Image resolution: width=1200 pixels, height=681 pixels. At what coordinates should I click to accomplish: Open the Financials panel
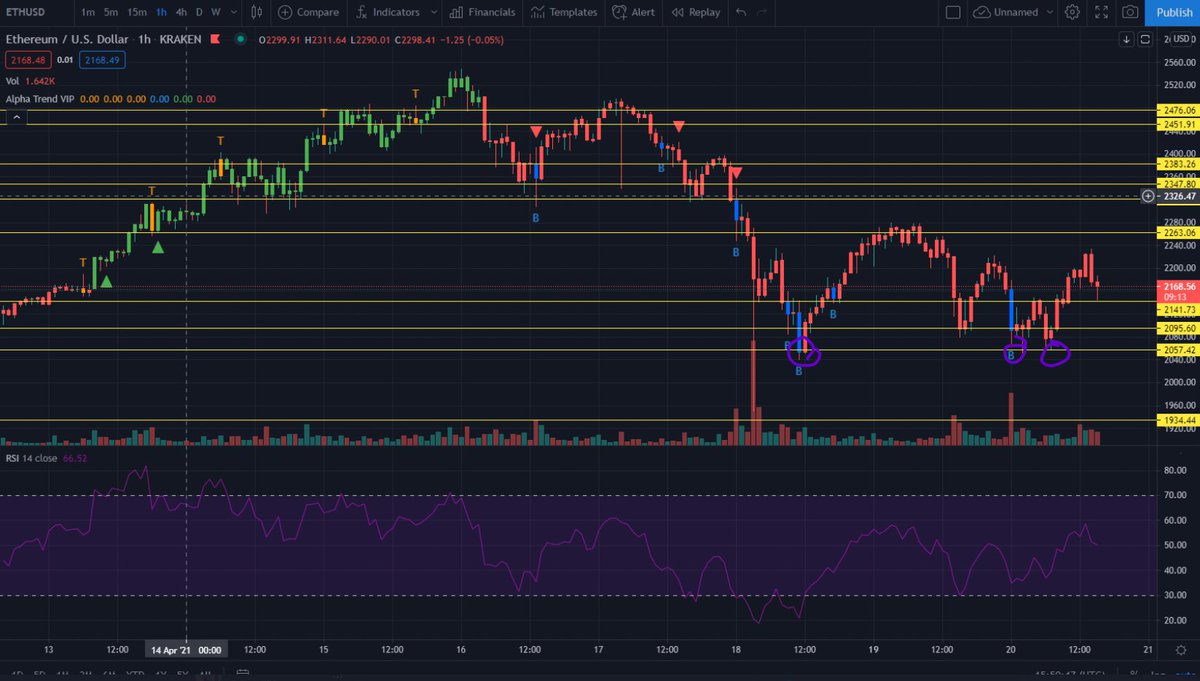(x=483, y=12)
